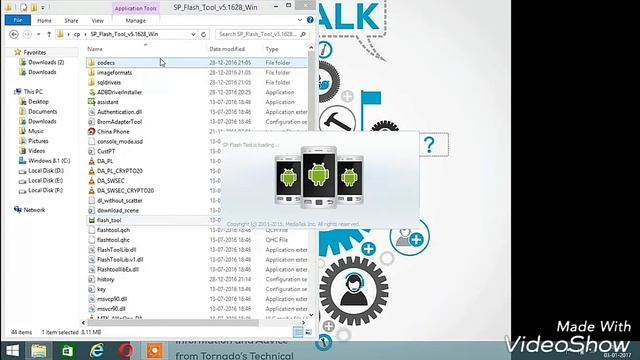Open the Share ribbon tab
The image size is (640, 360).
pos(71,20)
